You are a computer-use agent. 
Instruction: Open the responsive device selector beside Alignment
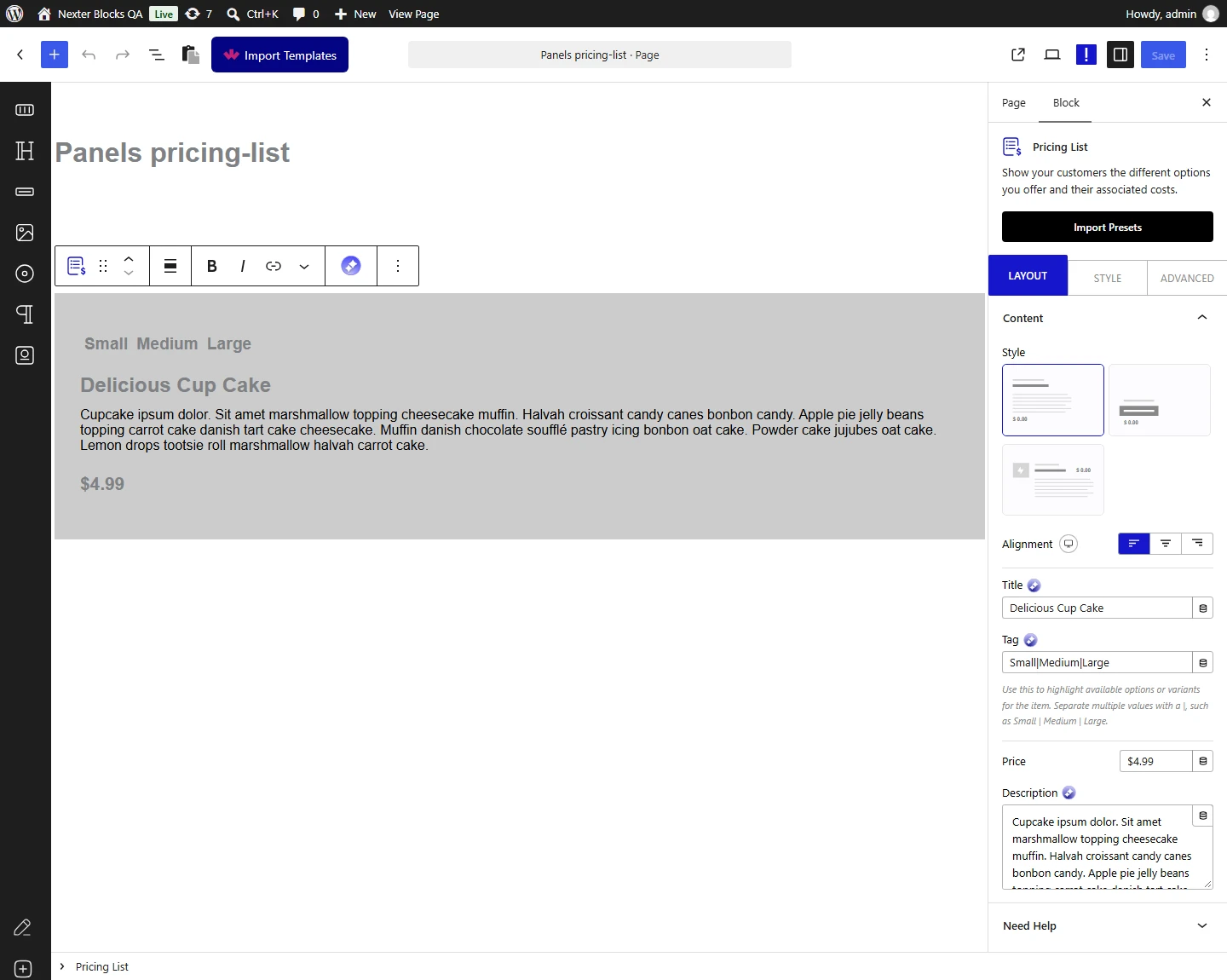pos(1069,544)
